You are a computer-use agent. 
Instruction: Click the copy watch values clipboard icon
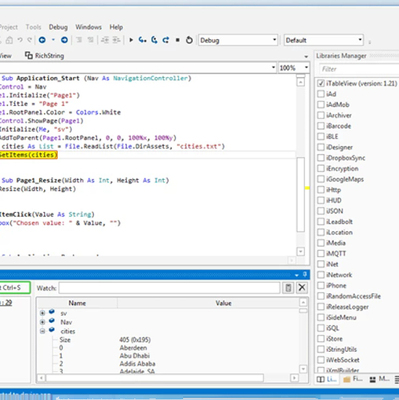tap(288, 288)
